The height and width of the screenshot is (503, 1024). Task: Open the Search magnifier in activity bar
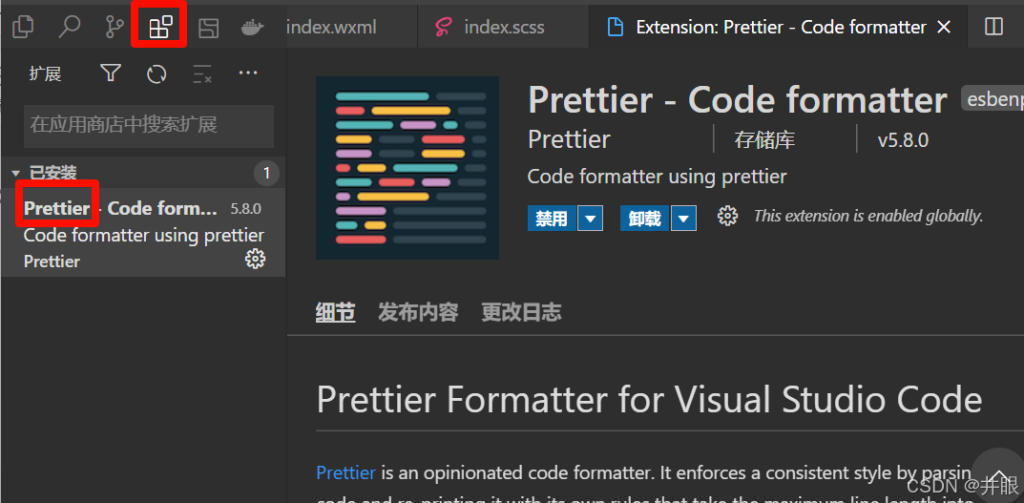tap(69, 27)
